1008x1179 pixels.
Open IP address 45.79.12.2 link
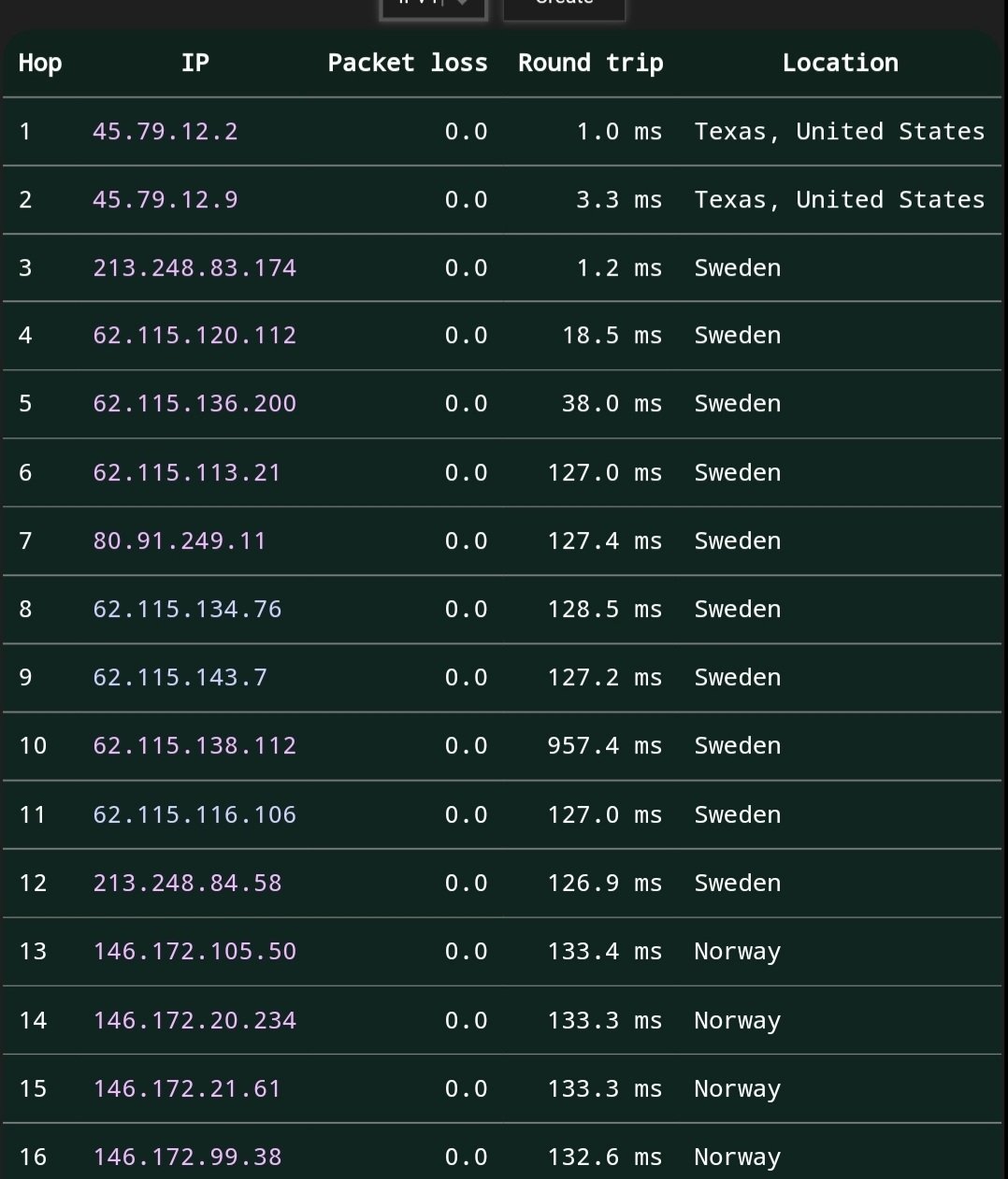pos(166,132)
